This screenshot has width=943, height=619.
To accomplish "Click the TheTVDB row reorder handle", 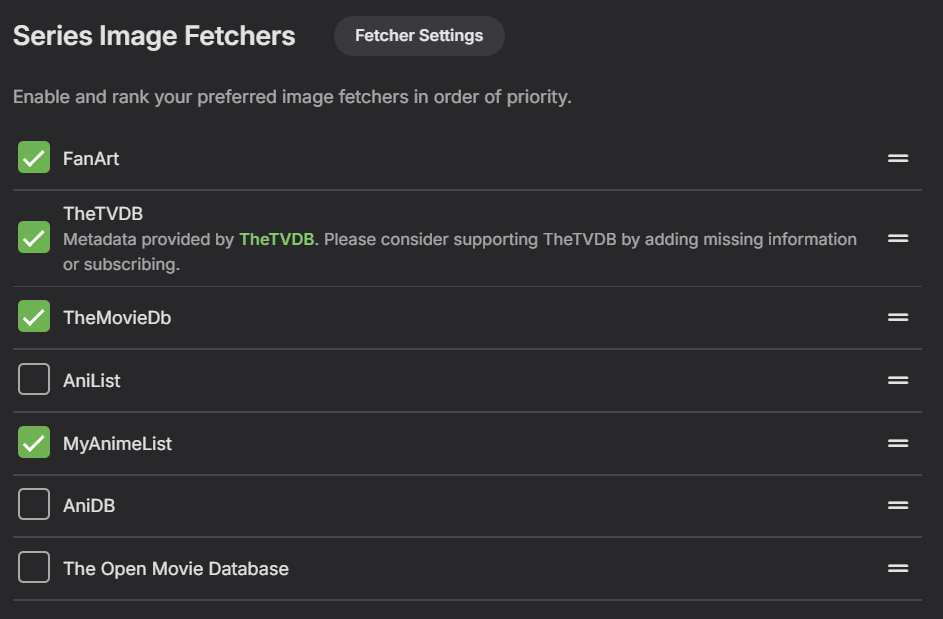I will (897, 238).
